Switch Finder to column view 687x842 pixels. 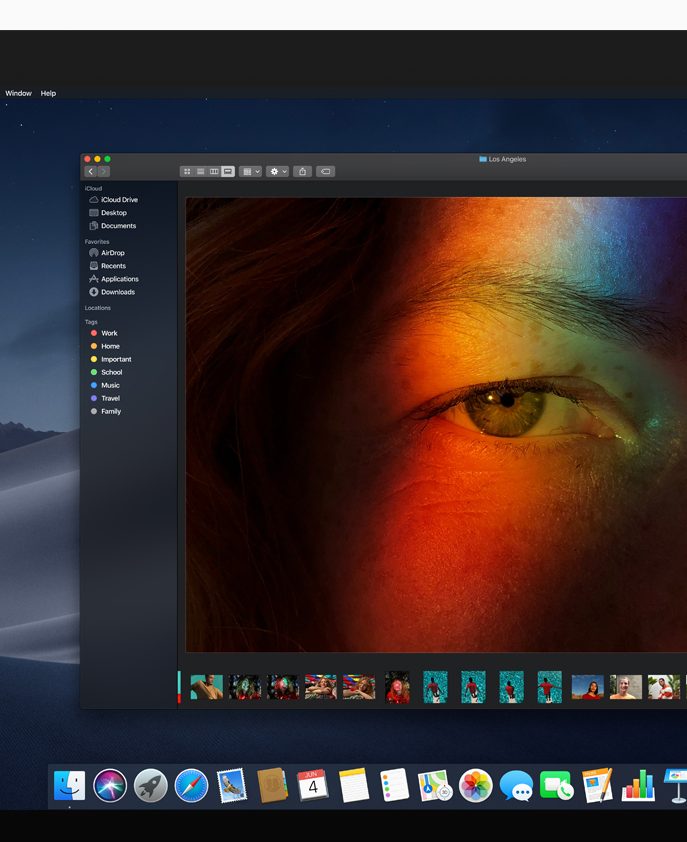[214, 172]
